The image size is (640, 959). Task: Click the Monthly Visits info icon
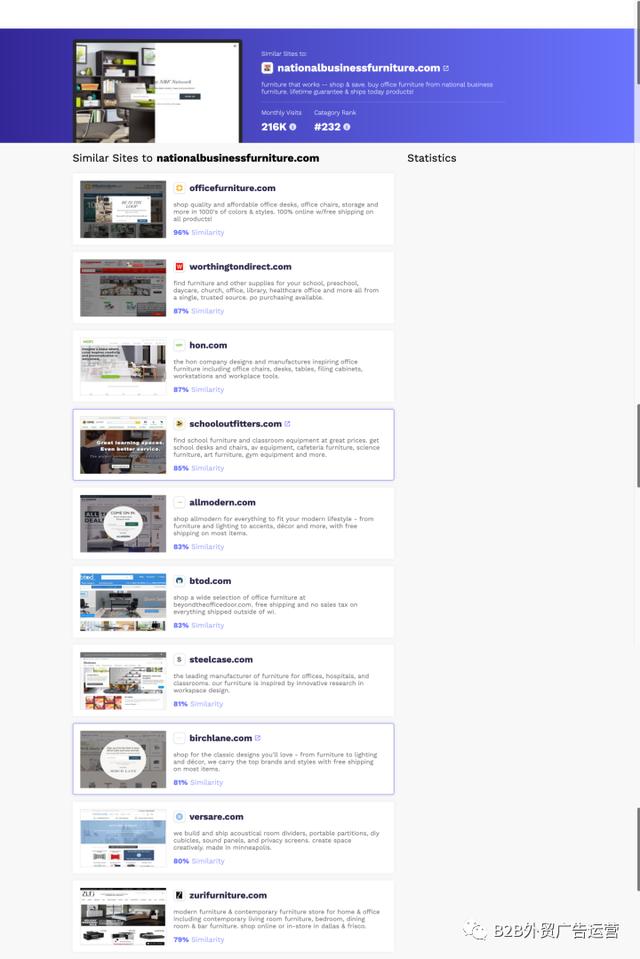point(292,127)
